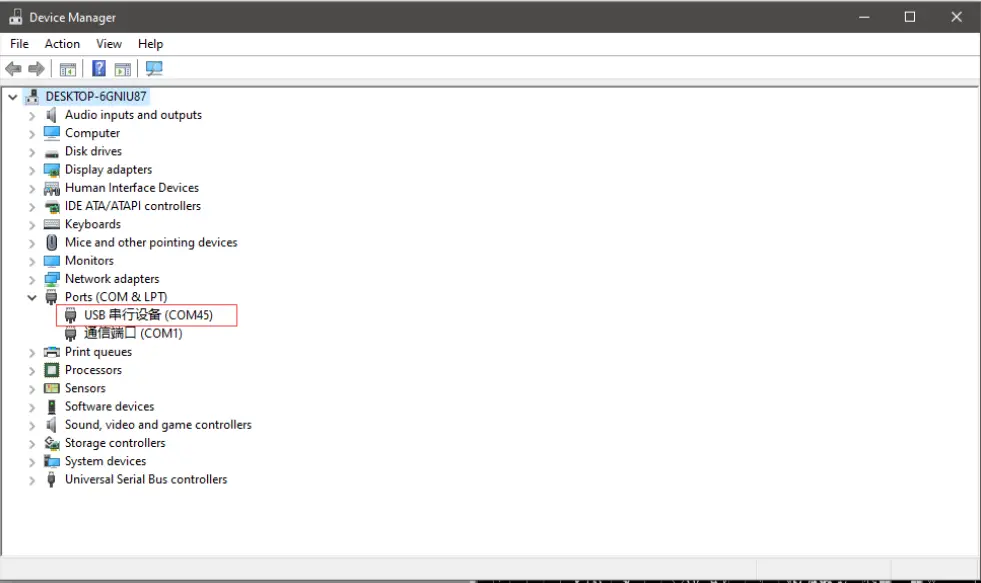
Task: Click the Human Interface Devices icon
Action: pyautogui.click(x=51, y=188)
